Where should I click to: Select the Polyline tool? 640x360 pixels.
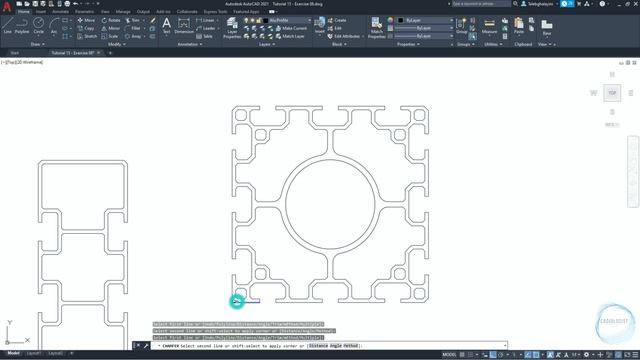point(22,25)
